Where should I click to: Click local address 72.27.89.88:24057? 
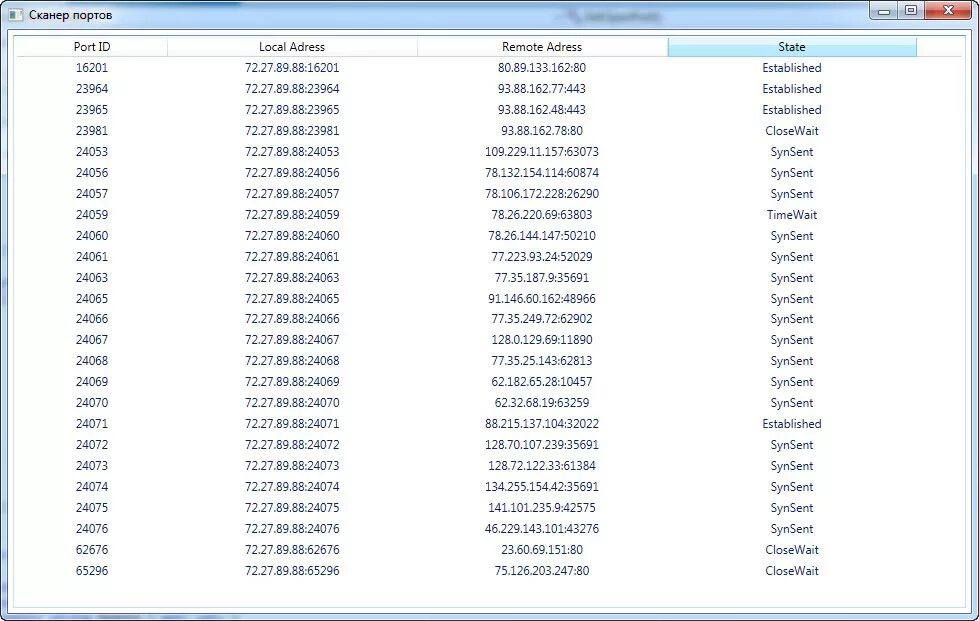[x=292, y=193]
